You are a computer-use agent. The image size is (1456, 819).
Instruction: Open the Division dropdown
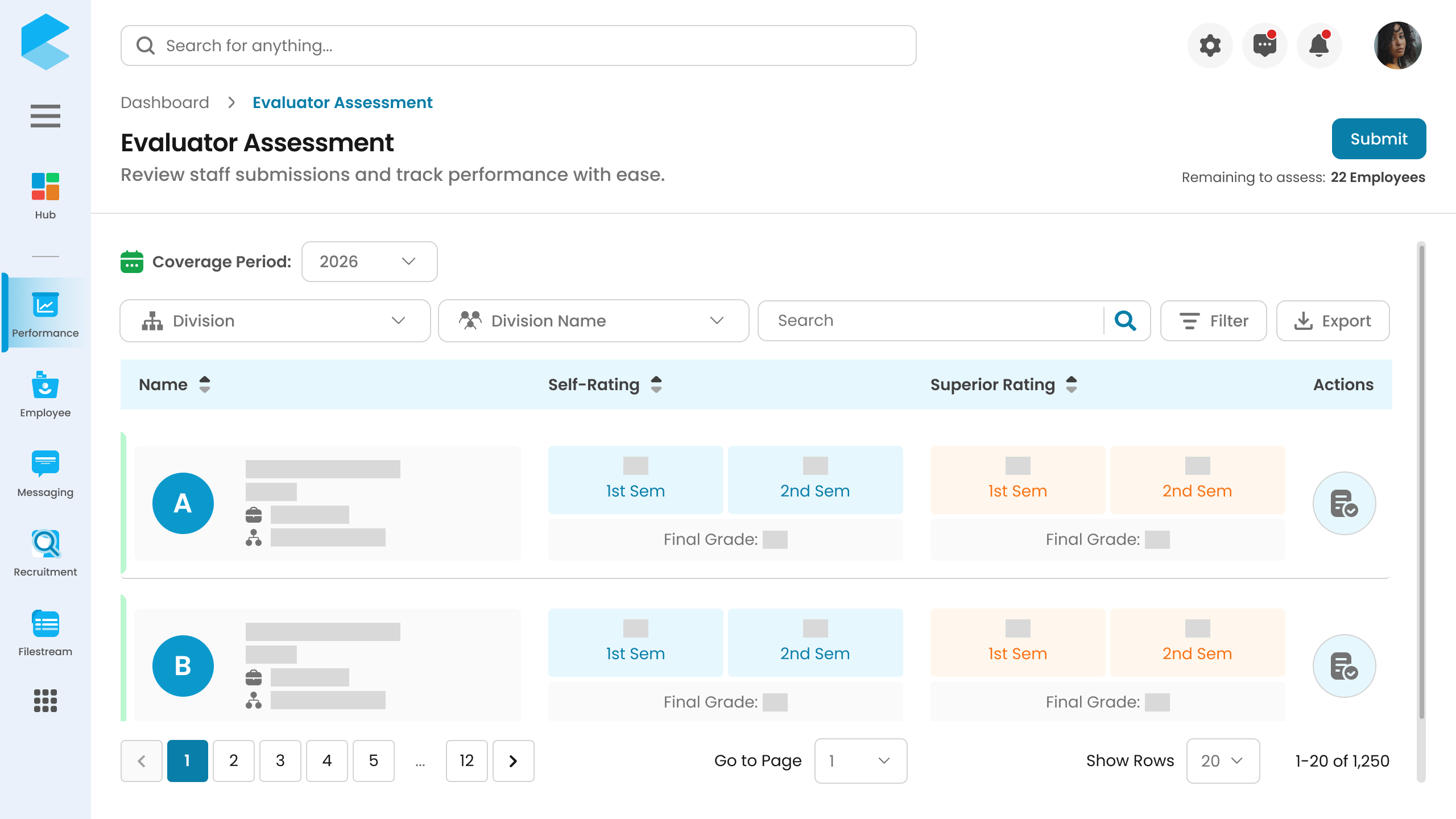coord(275,321)
